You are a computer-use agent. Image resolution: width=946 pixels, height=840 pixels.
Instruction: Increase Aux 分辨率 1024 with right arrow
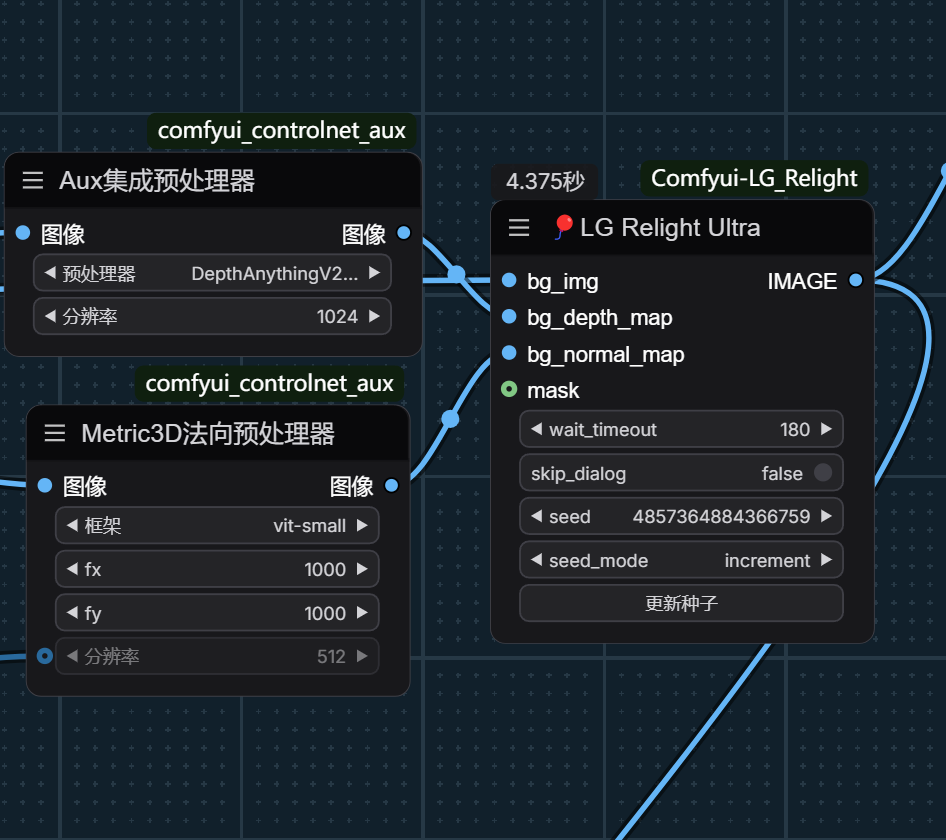pos(375,316)
